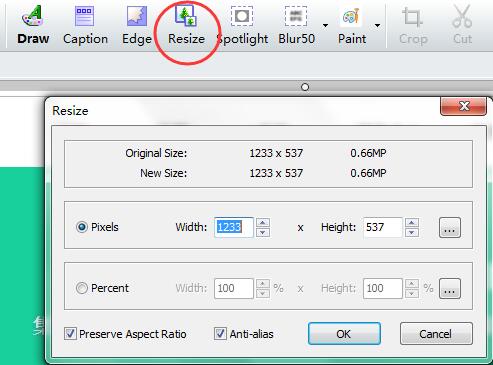This screenshot has height=365, width=493.
Task: Apply the Edge effect tool
Action: [x=137, y=16]
